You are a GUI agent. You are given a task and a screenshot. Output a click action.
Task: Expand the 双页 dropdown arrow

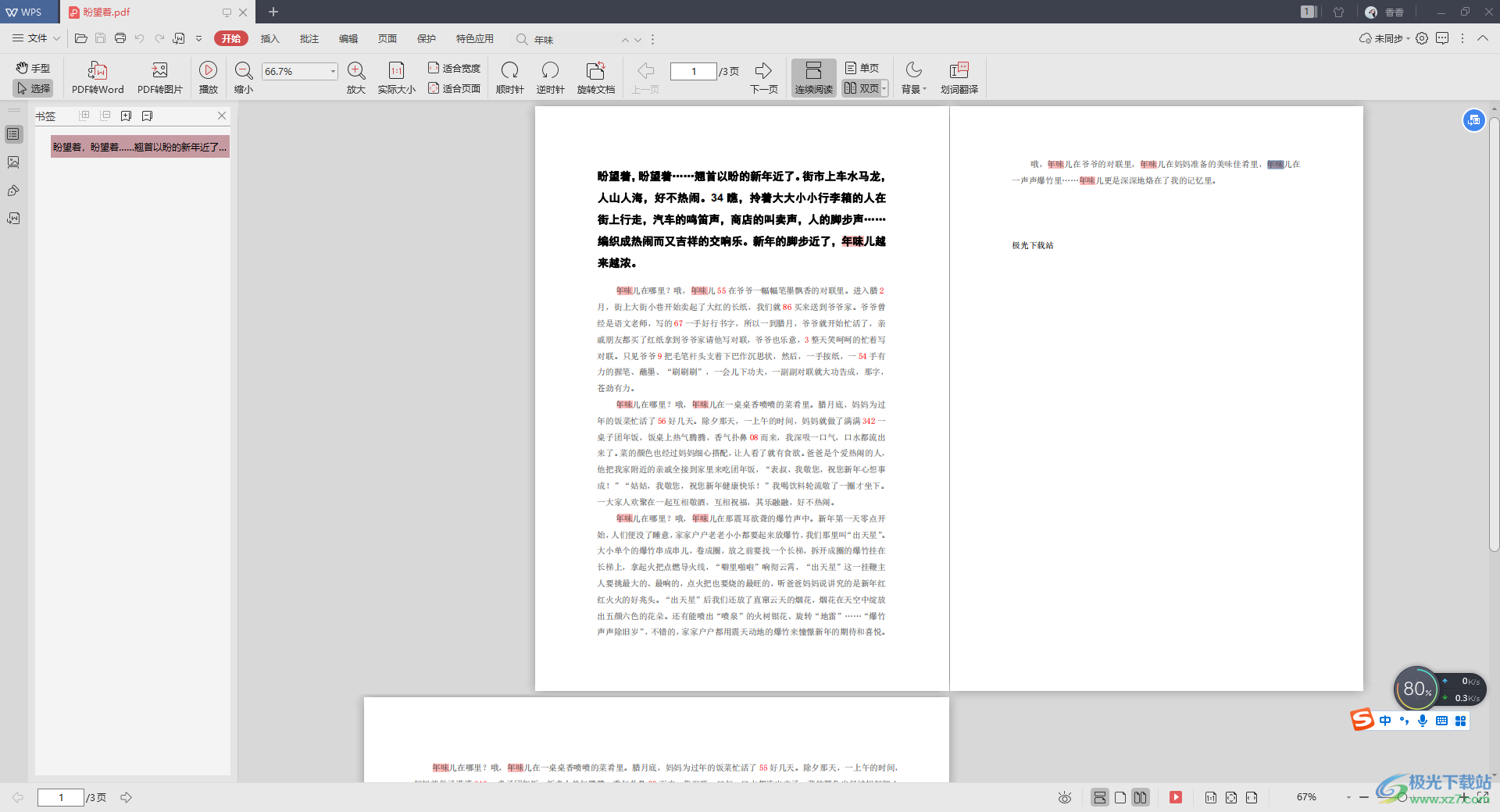(x=884, y=88)
